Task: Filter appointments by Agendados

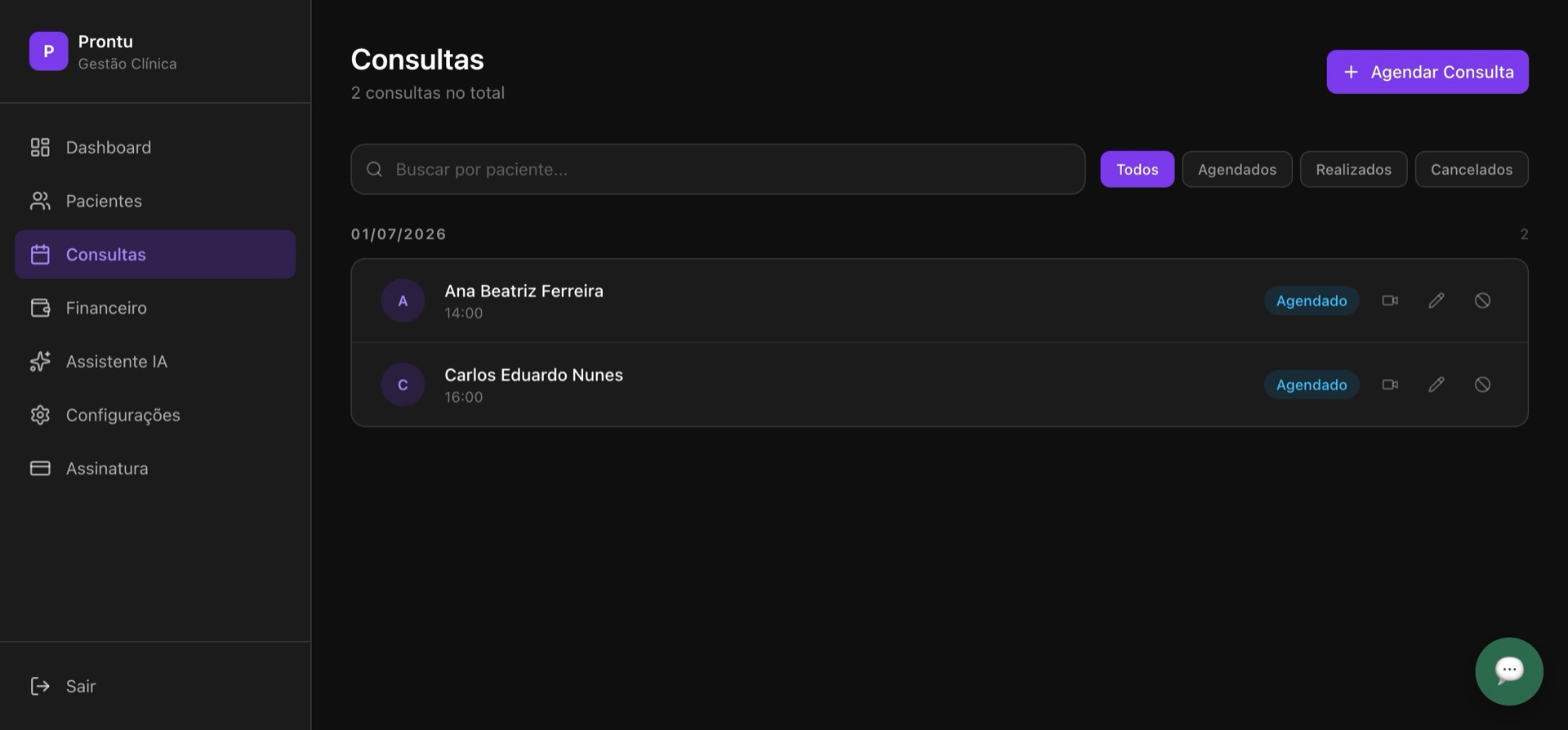Action: pos(1236,169)
